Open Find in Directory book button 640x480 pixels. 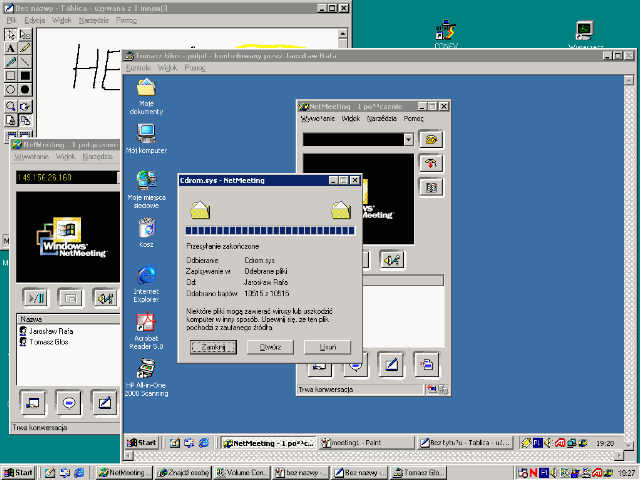[x=431, y=187]
